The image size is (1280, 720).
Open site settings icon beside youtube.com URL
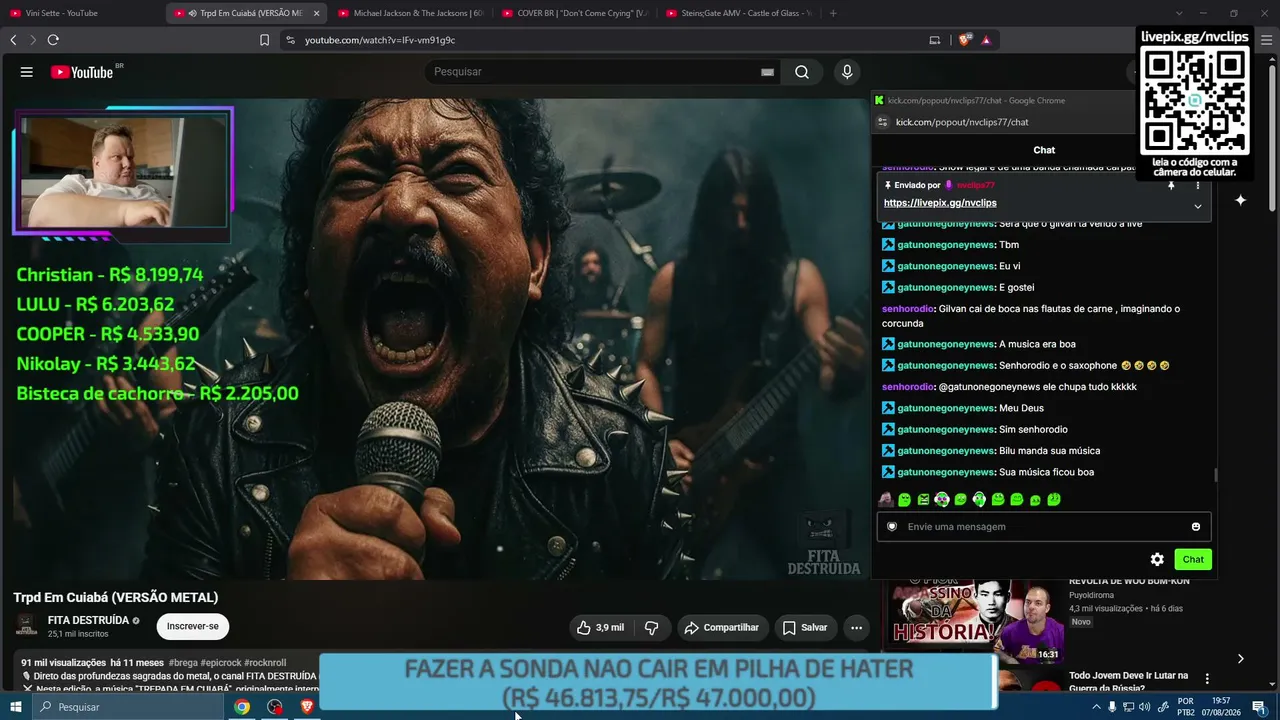click(x=290, y=40)
